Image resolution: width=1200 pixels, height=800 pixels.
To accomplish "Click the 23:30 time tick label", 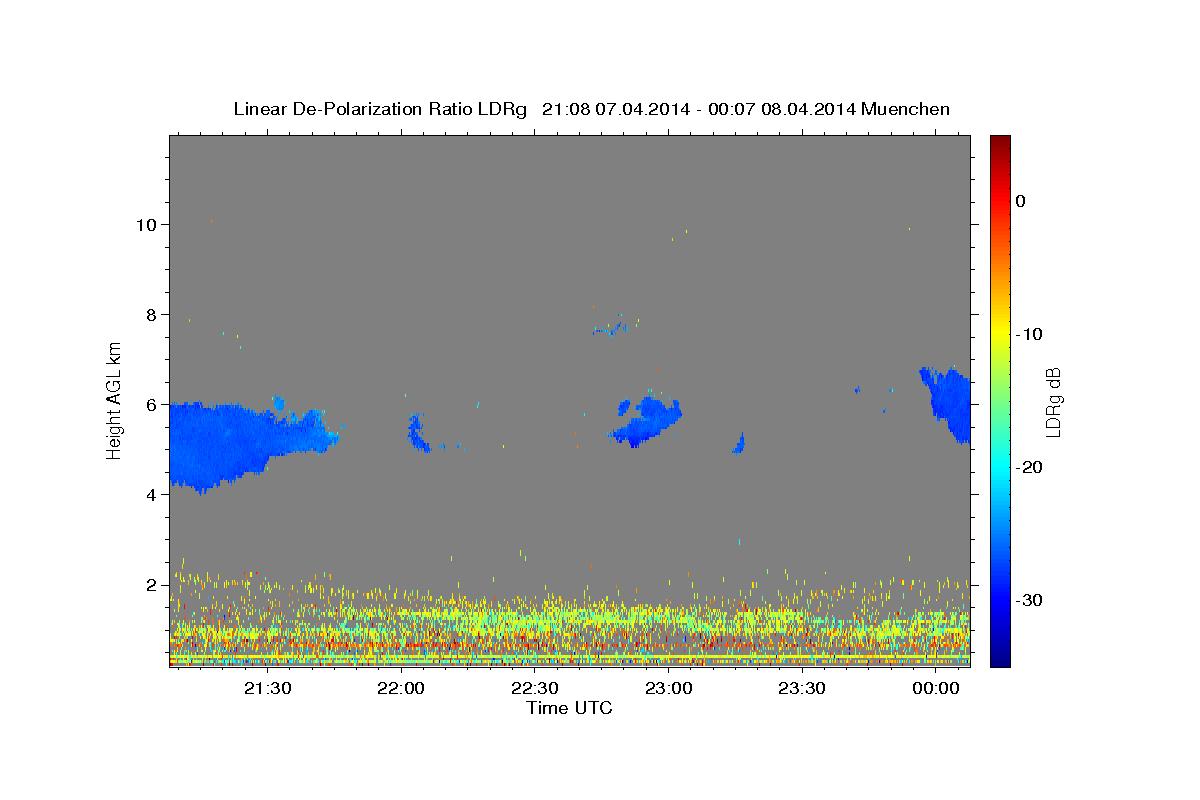I will click(x=803, y=688).
